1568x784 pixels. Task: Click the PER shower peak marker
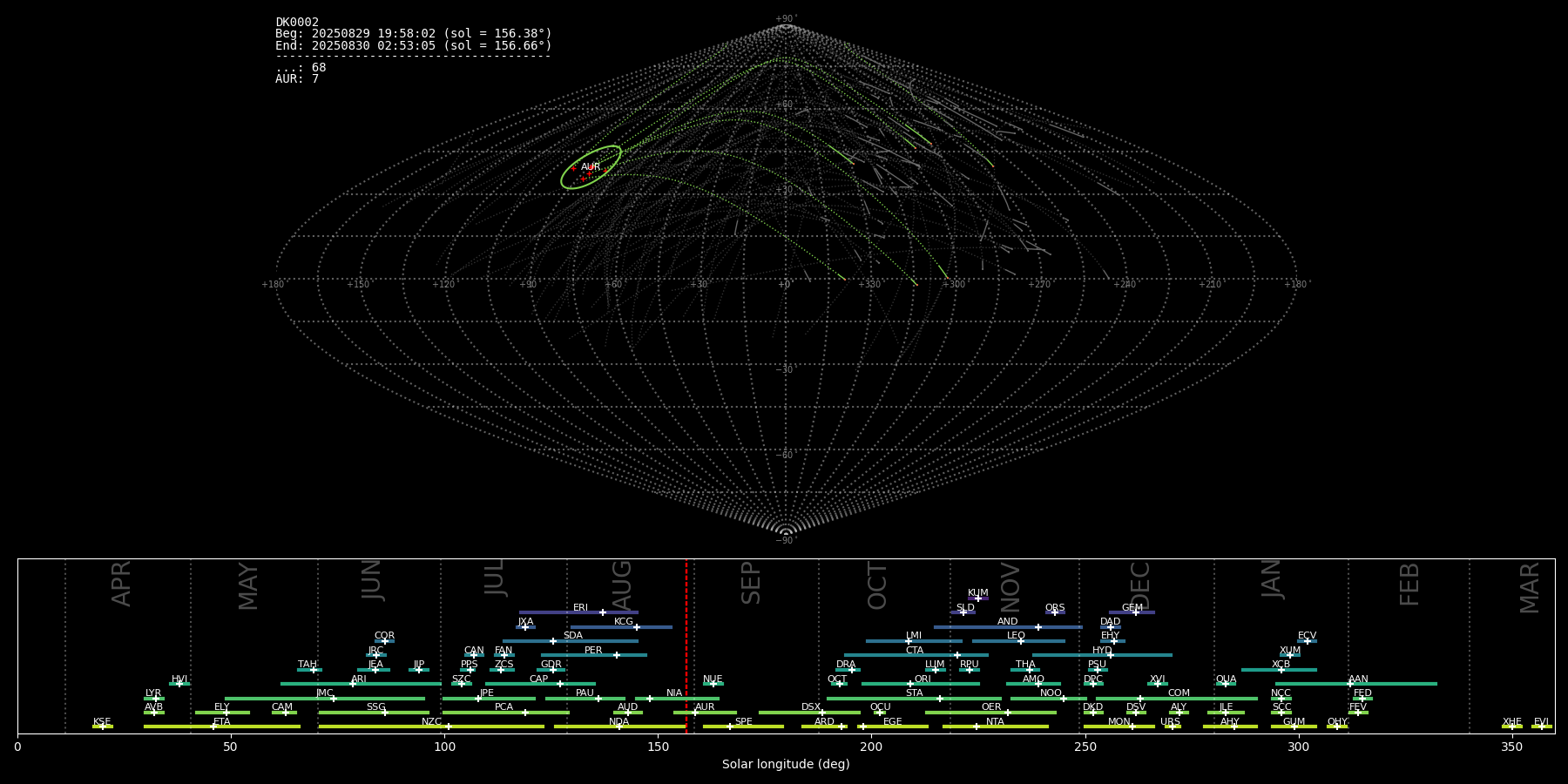pos(617,655)
